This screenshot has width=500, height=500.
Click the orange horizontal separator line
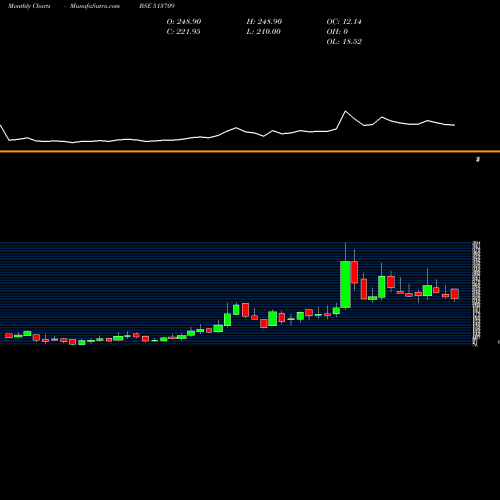pos(250,151)
